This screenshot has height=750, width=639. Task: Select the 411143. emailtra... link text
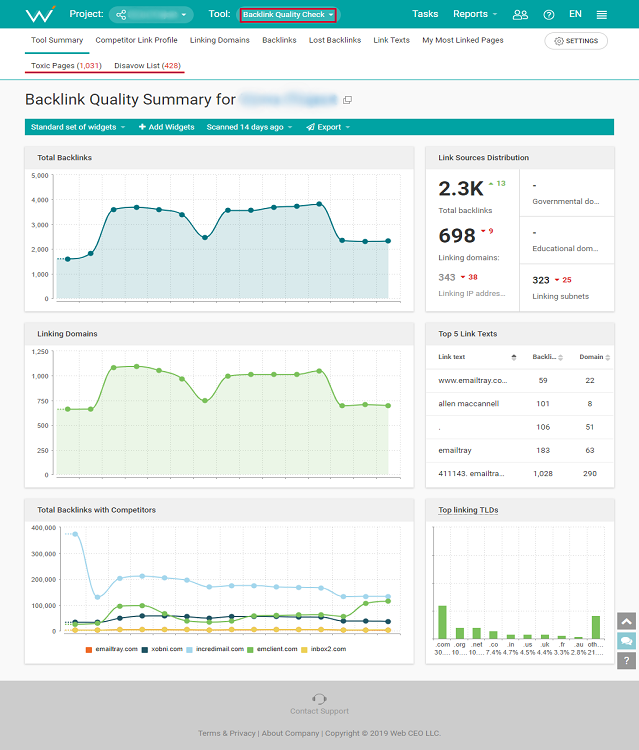point(471,474)
